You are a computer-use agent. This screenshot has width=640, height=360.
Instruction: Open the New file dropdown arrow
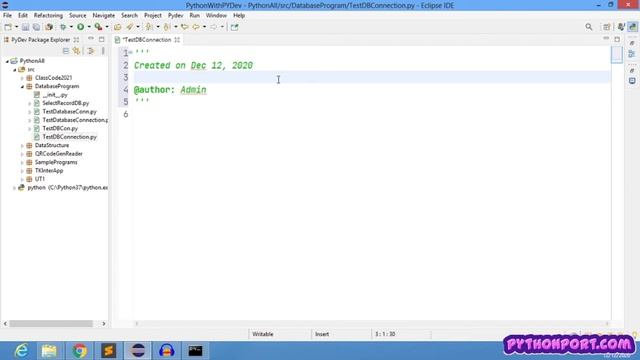(16, 27)
